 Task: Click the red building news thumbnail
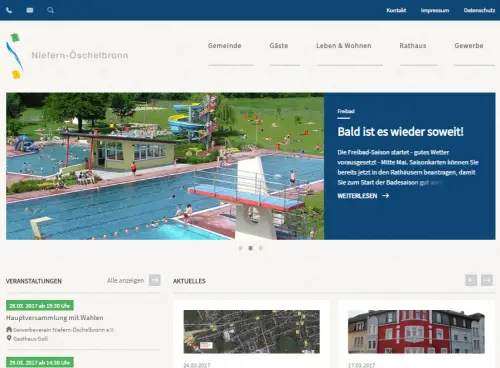pyautogui.click(x=416, y=332)
